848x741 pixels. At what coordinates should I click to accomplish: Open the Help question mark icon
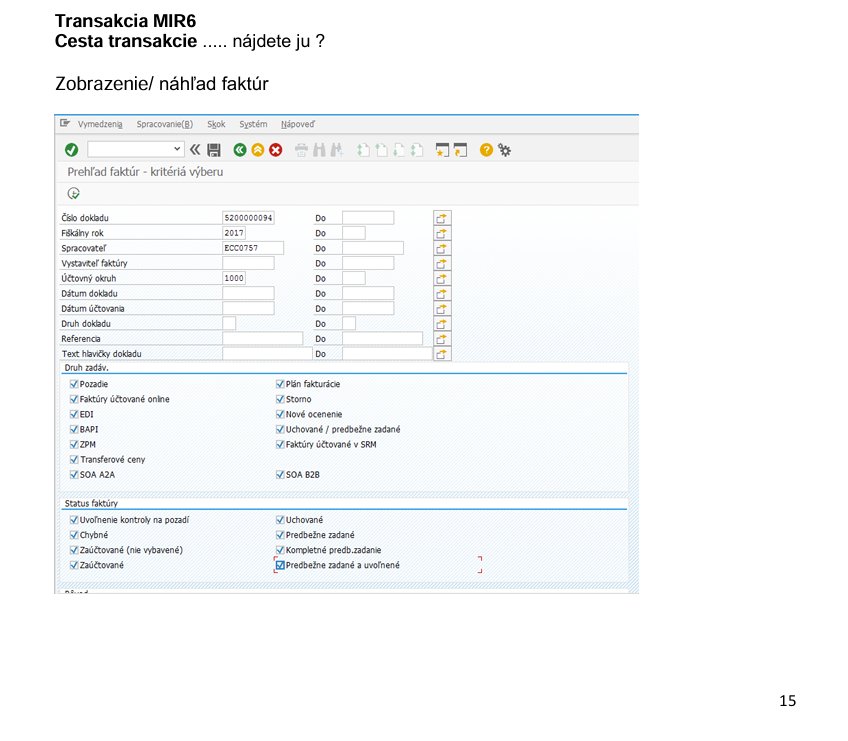tap(486, 150)
